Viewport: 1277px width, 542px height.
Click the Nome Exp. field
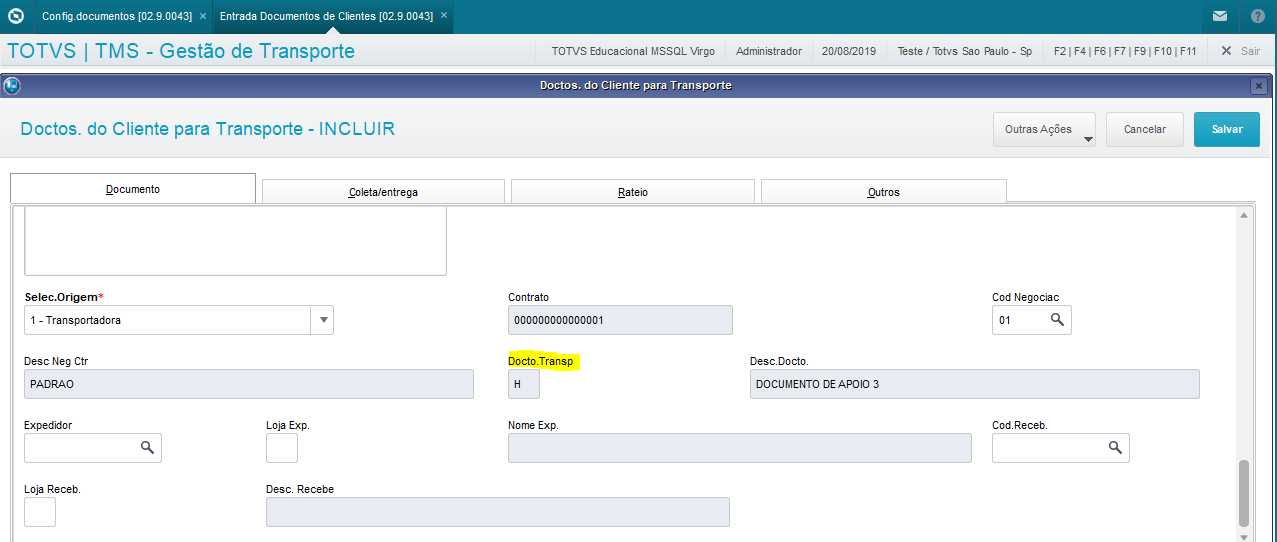coord(740,448)
